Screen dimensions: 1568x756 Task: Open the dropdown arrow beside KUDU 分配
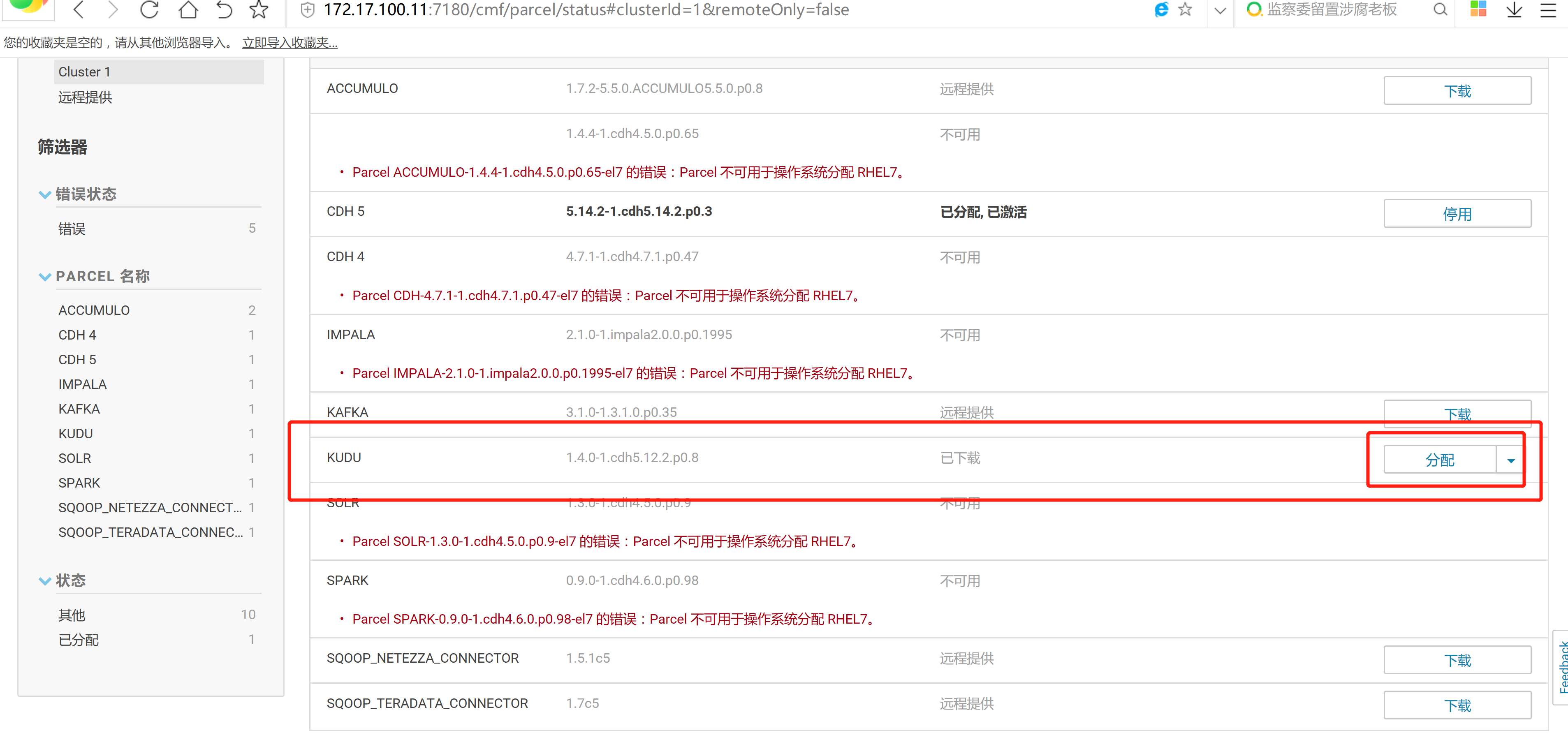1511,460
